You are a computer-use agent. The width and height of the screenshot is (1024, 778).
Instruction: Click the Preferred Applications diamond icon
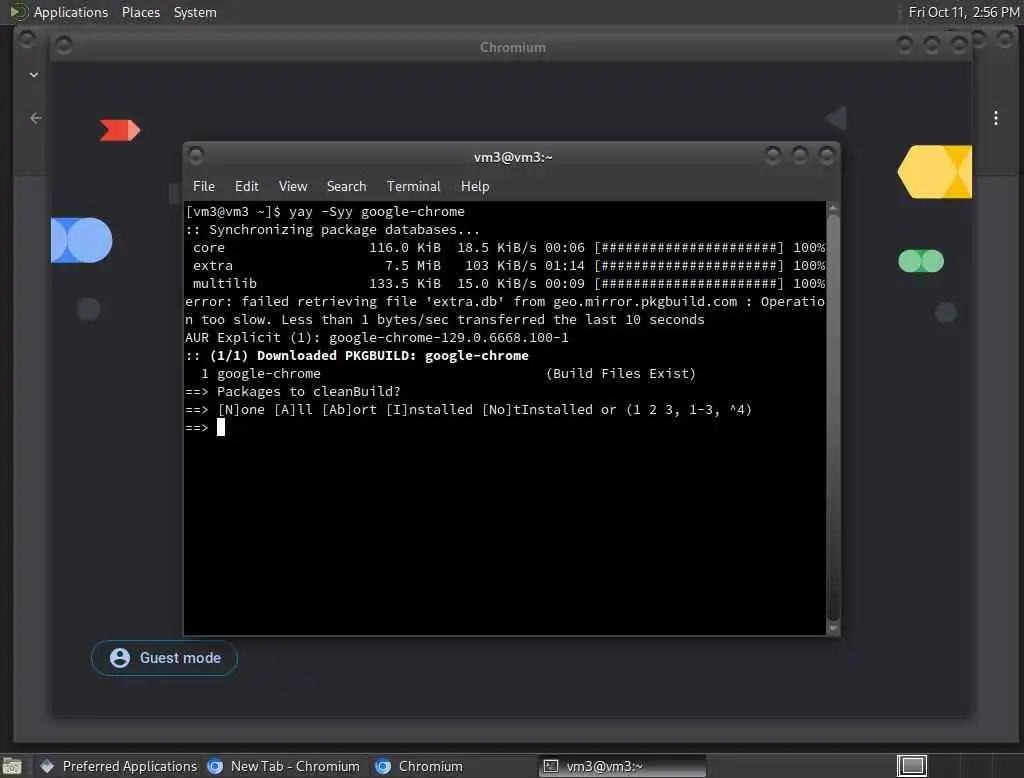pyautogui.click(x=47, y=766)
